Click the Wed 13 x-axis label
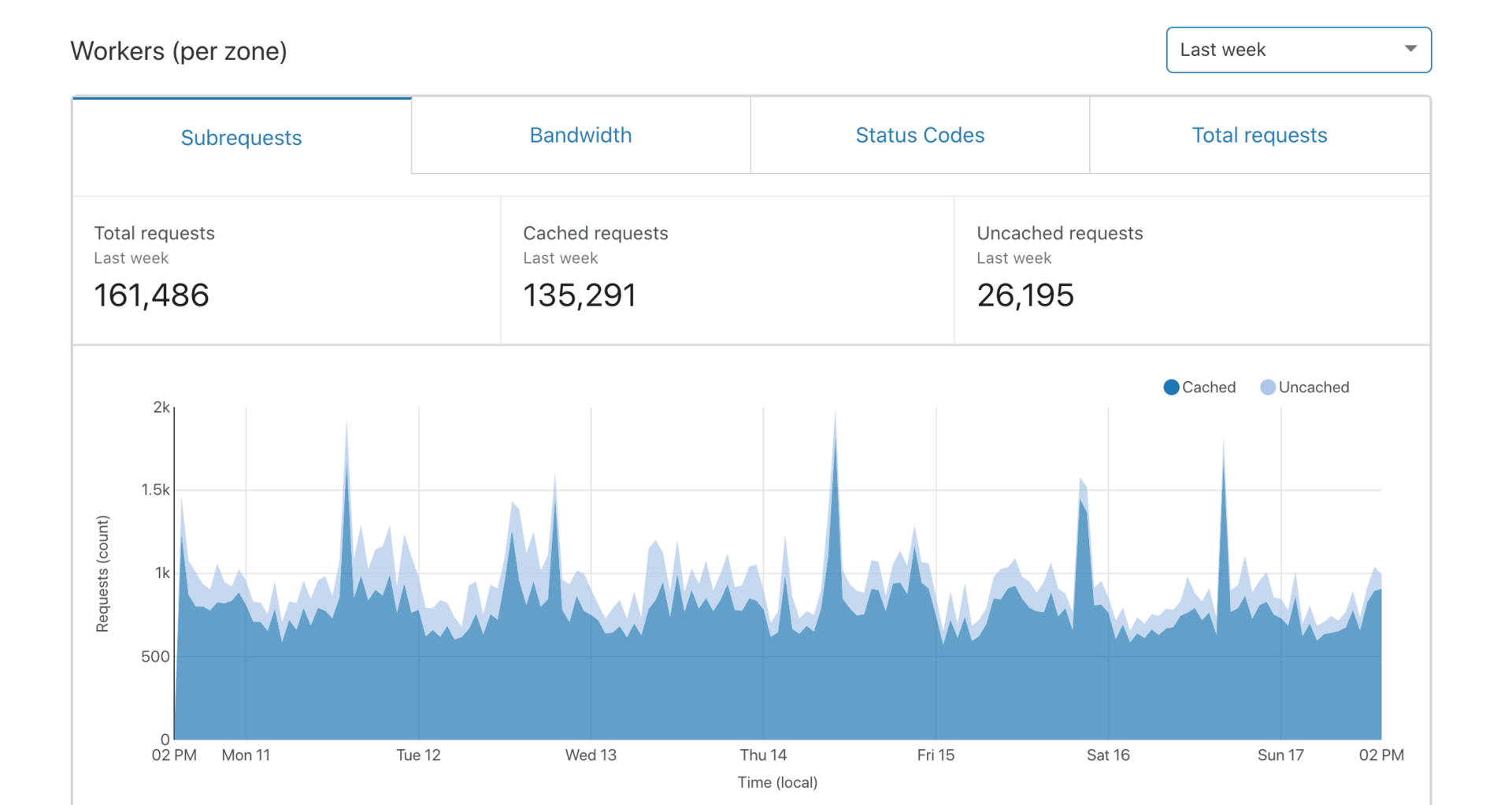 (591, 755)
